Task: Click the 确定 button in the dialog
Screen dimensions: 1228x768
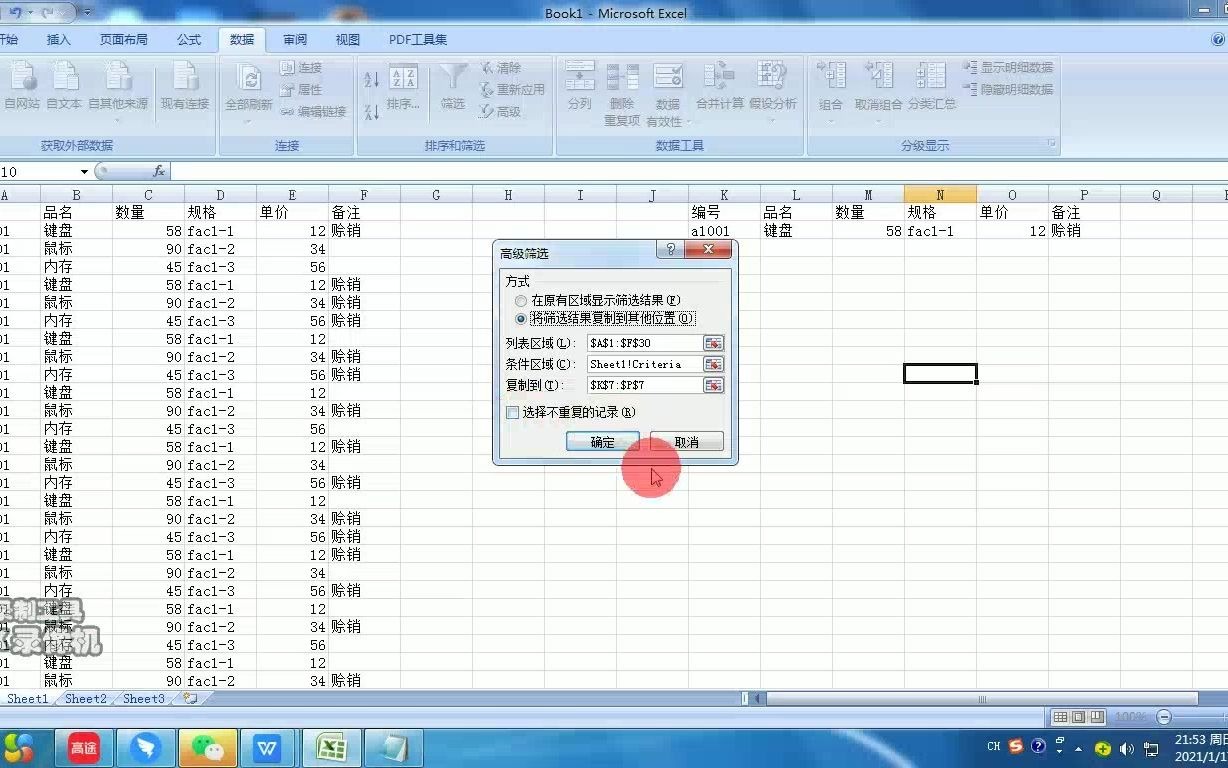Action: (602, 441)
